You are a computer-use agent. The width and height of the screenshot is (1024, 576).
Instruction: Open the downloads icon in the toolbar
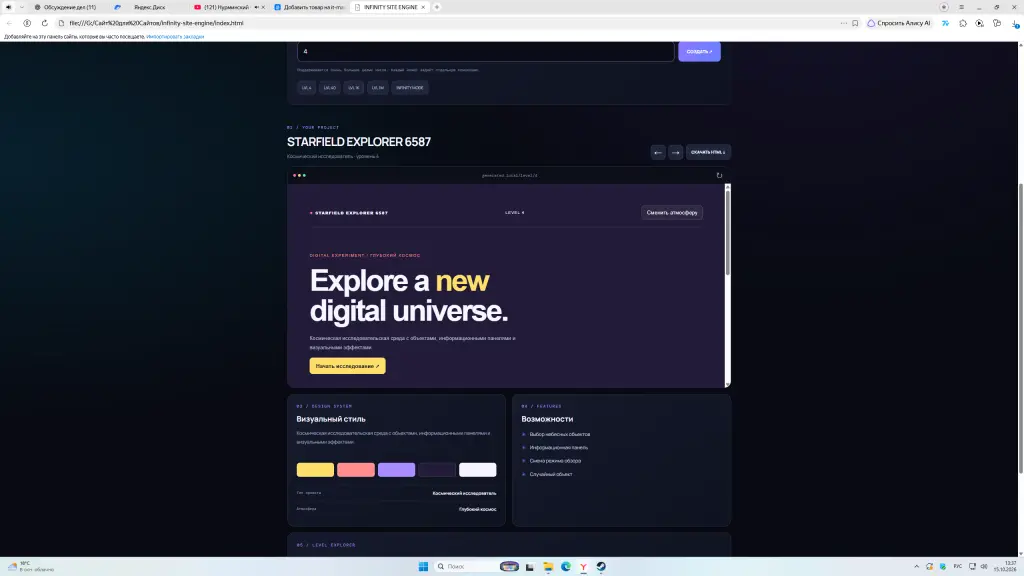[1015, 23]
